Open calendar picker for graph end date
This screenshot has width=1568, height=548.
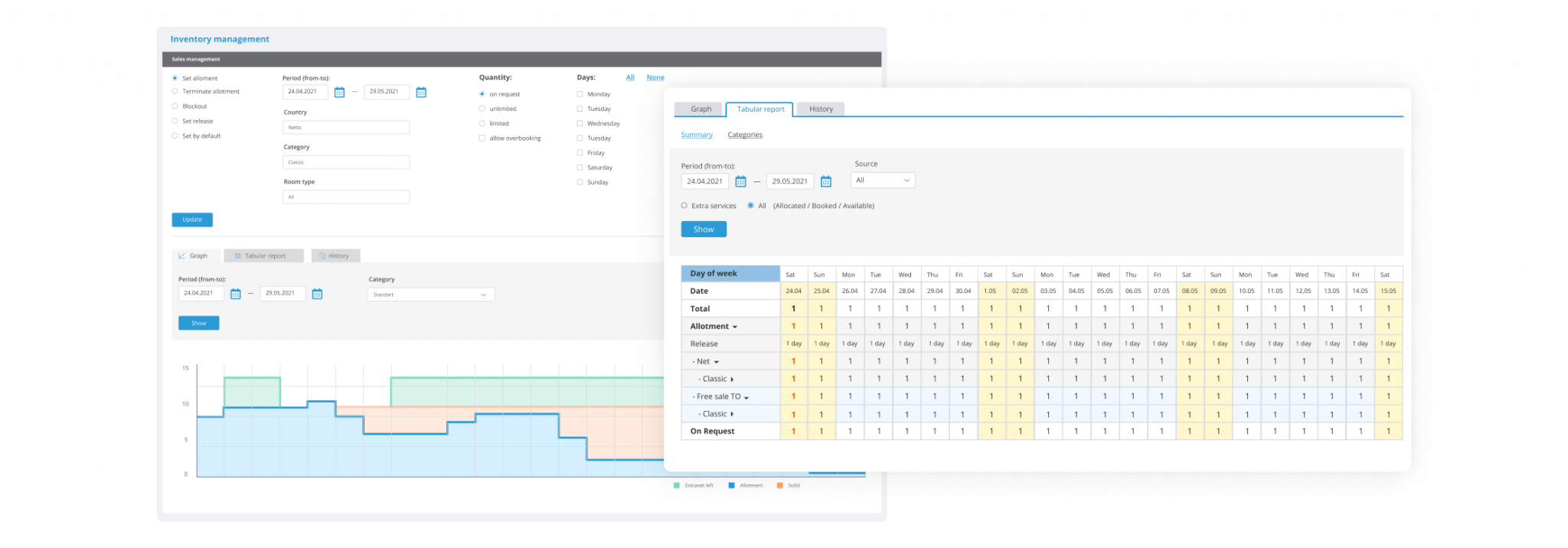coord(318,294)
